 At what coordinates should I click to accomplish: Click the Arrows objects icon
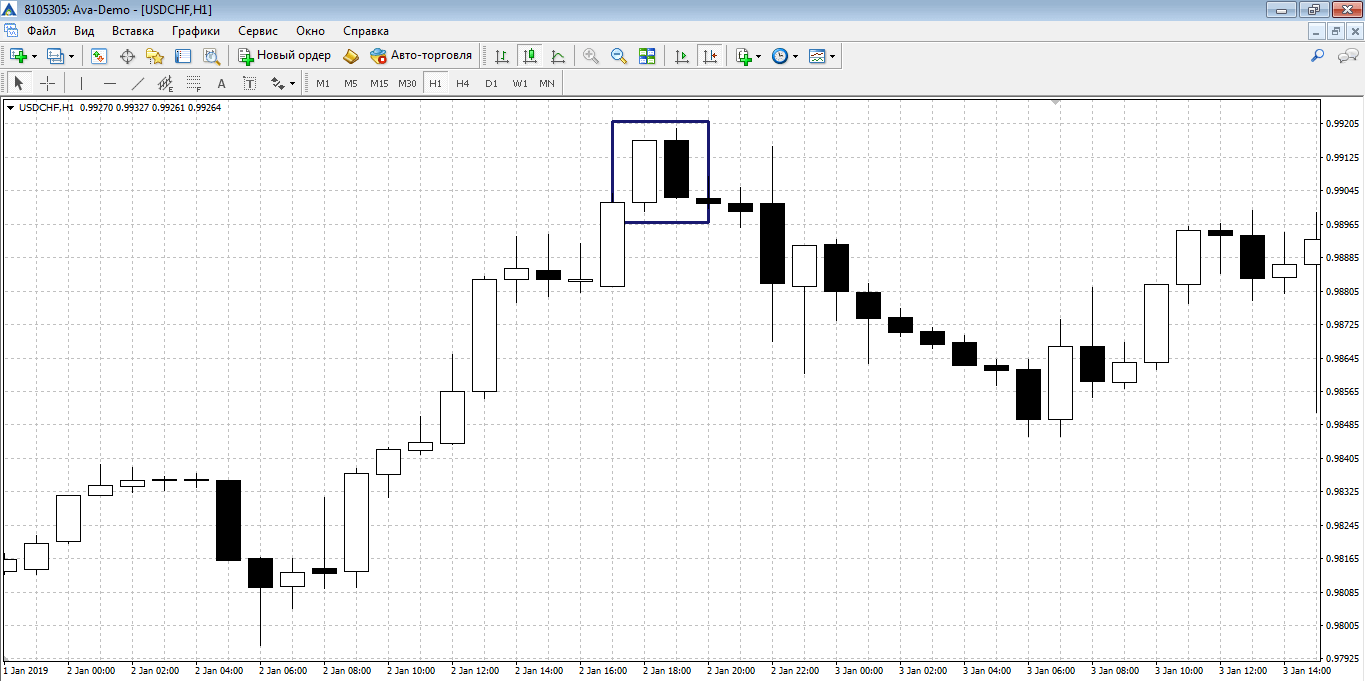tap(277, 83)
